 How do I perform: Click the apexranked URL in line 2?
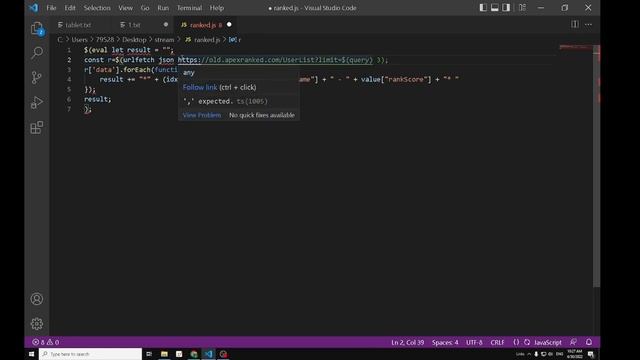click(275, 60)
